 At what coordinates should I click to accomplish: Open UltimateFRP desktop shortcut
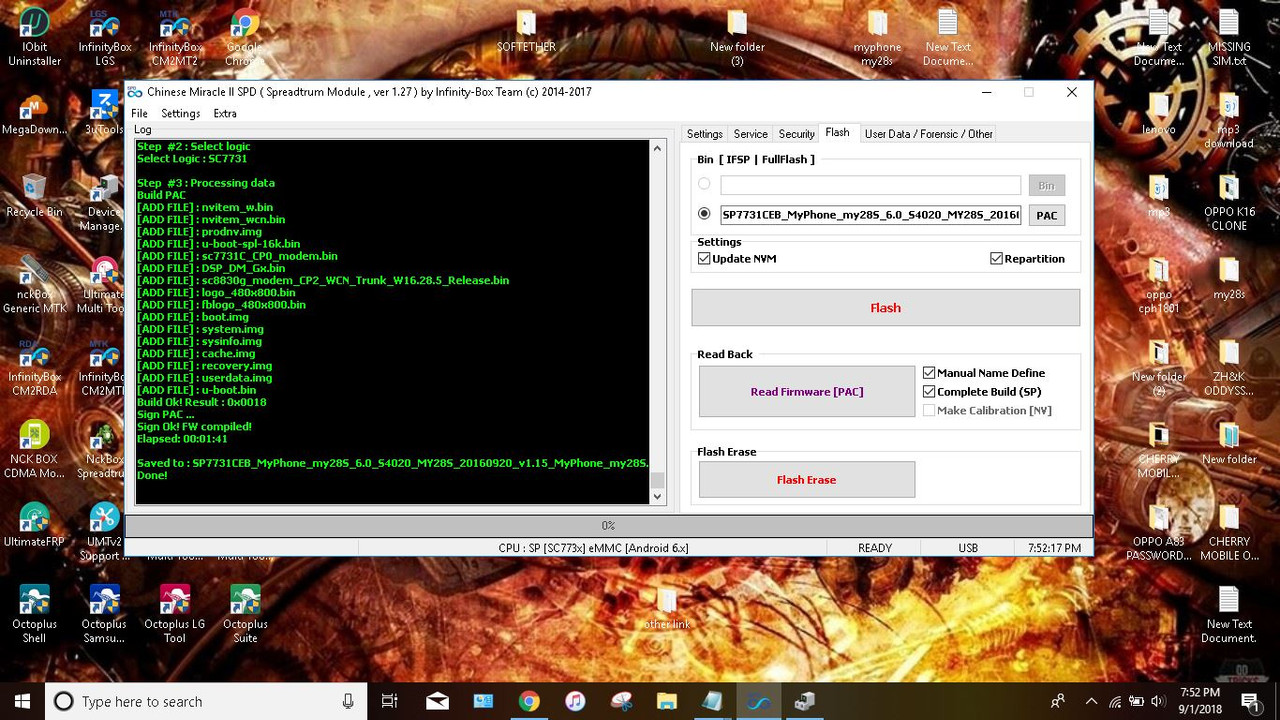(x=34, y=525)
